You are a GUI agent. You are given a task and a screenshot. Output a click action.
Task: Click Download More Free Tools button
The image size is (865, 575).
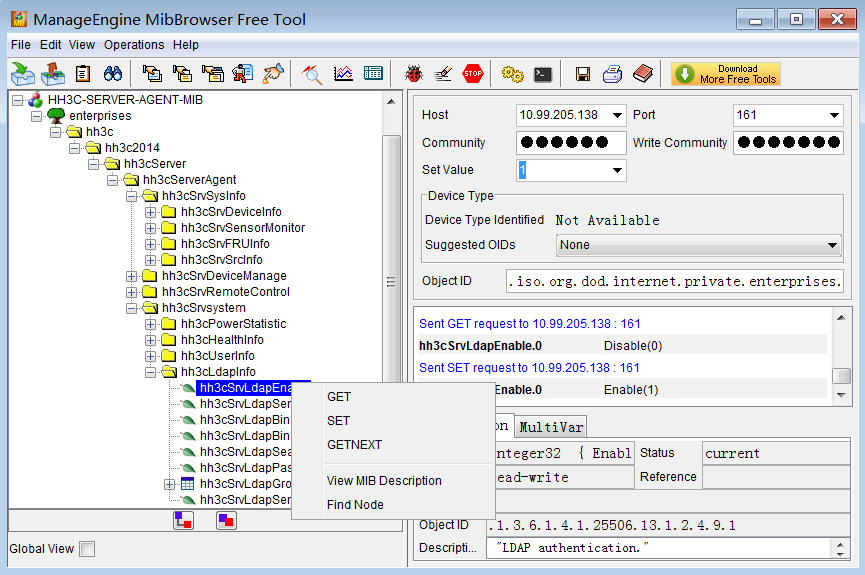[x=726, y=74]
